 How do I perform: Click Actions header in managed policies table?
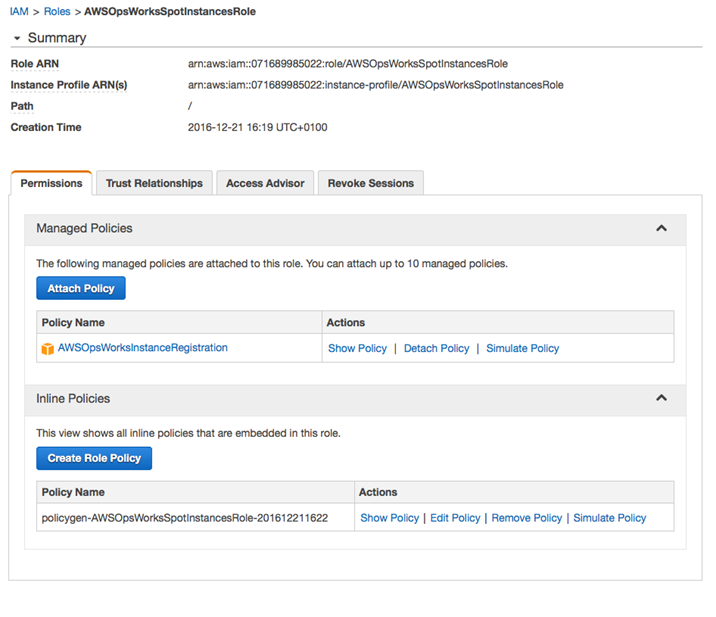(x=346, y=323)
